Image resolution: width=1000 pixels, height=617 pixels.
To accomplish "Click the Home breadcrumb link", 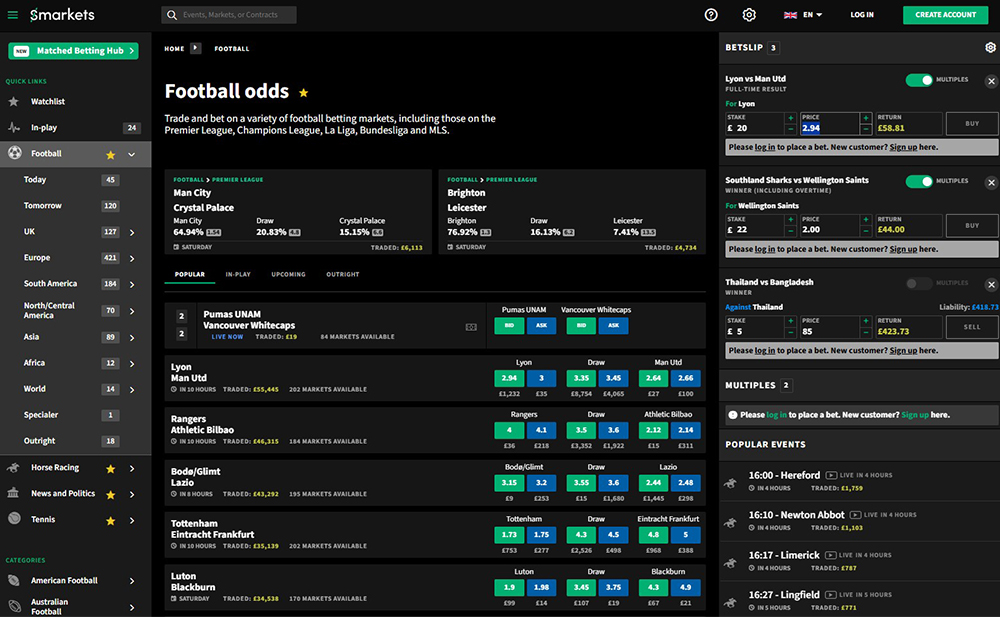I will (x=174, y=48).
